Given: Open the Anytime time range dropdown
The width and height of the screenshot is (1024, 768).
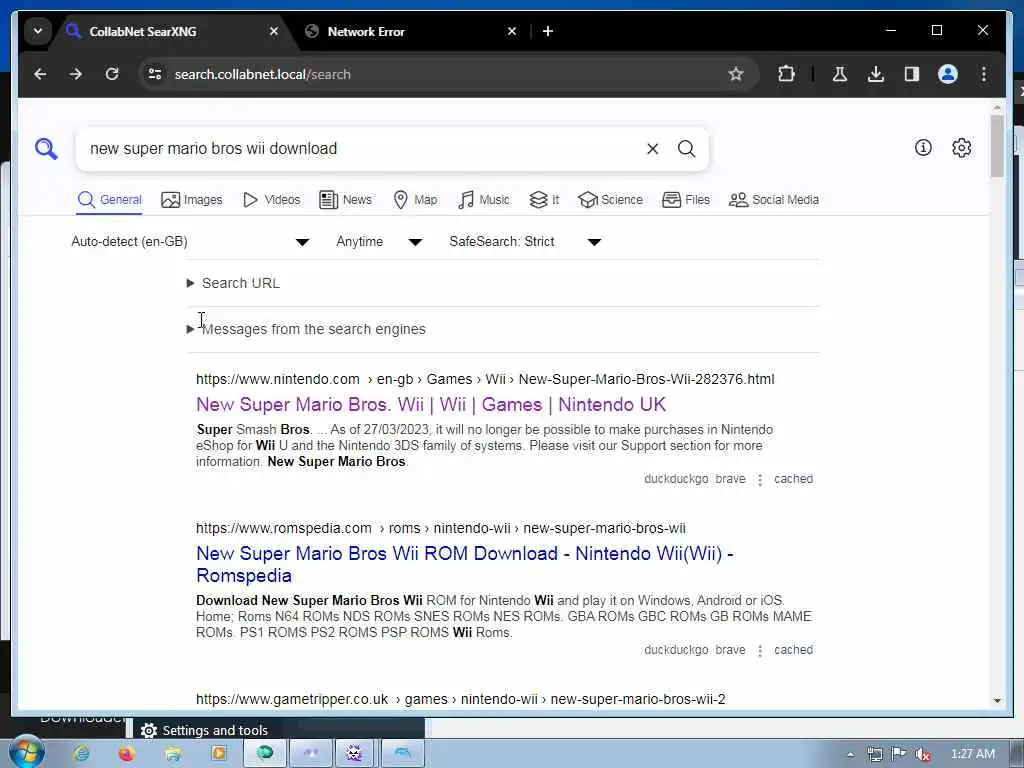Looking at the screenshot, I should [379, 242].
